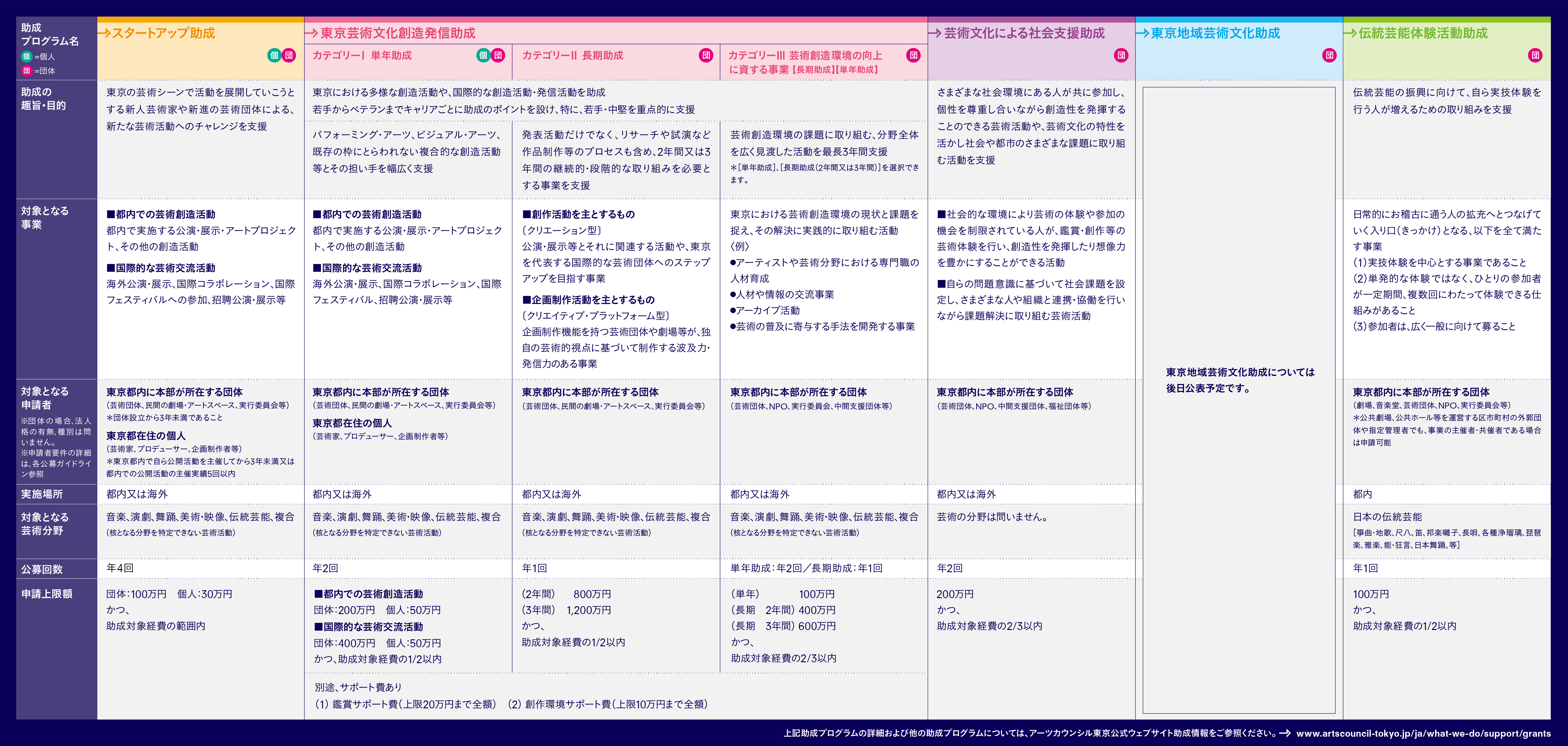
Task: Open the 伝統芸能体験活動助成 heading
Action: [1423, 33]
